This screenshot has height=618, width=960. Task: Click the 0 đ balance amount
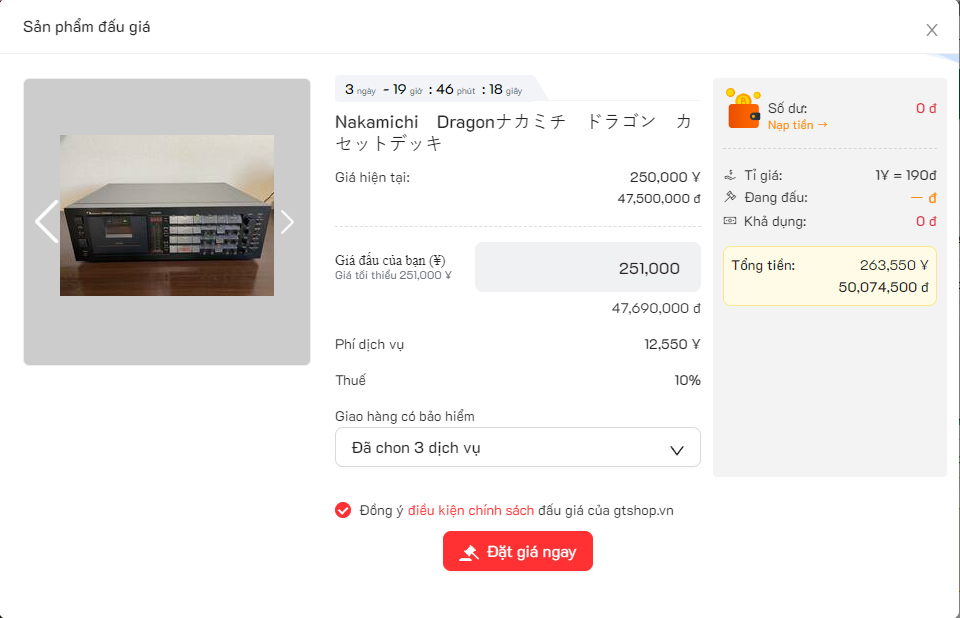click(926, 108)
